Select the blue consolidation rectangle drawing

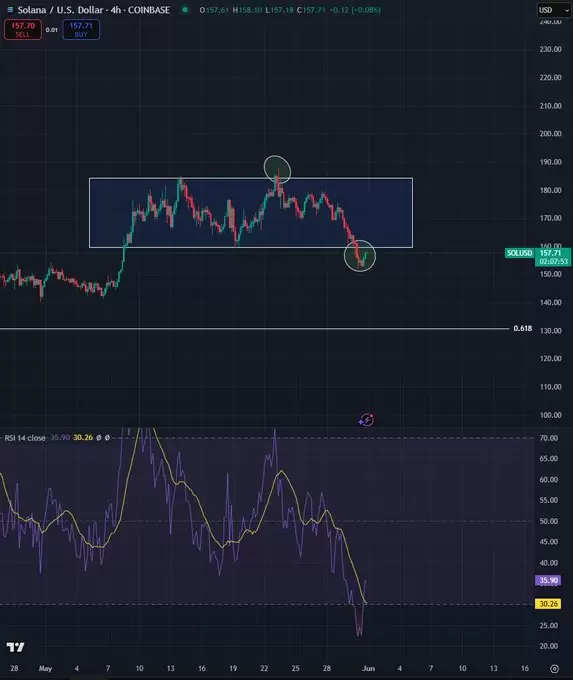[251, 212]
